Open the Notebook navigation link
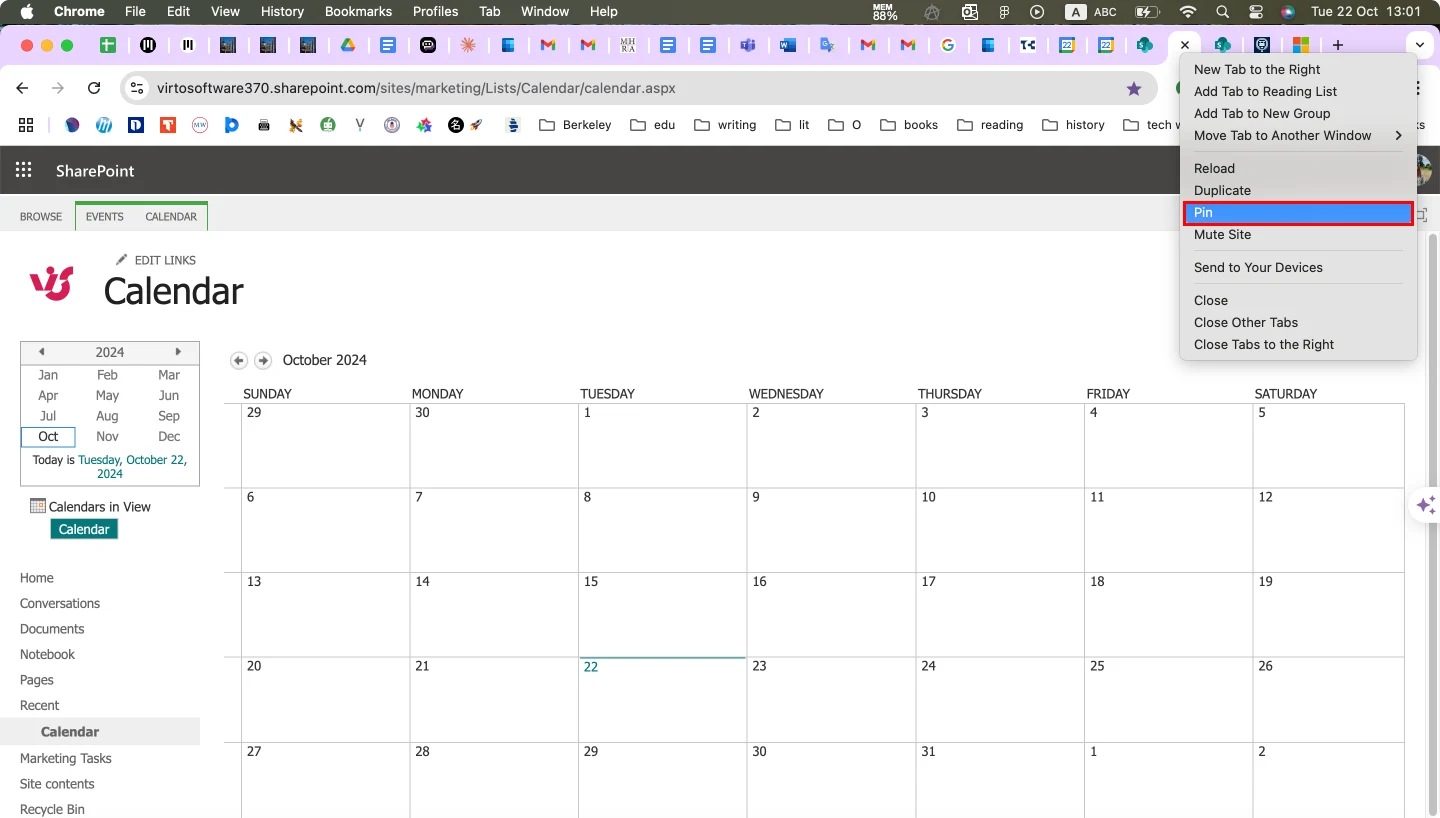Image resolution: width=1440 pixels, height=818 pixels. [48, 654]
